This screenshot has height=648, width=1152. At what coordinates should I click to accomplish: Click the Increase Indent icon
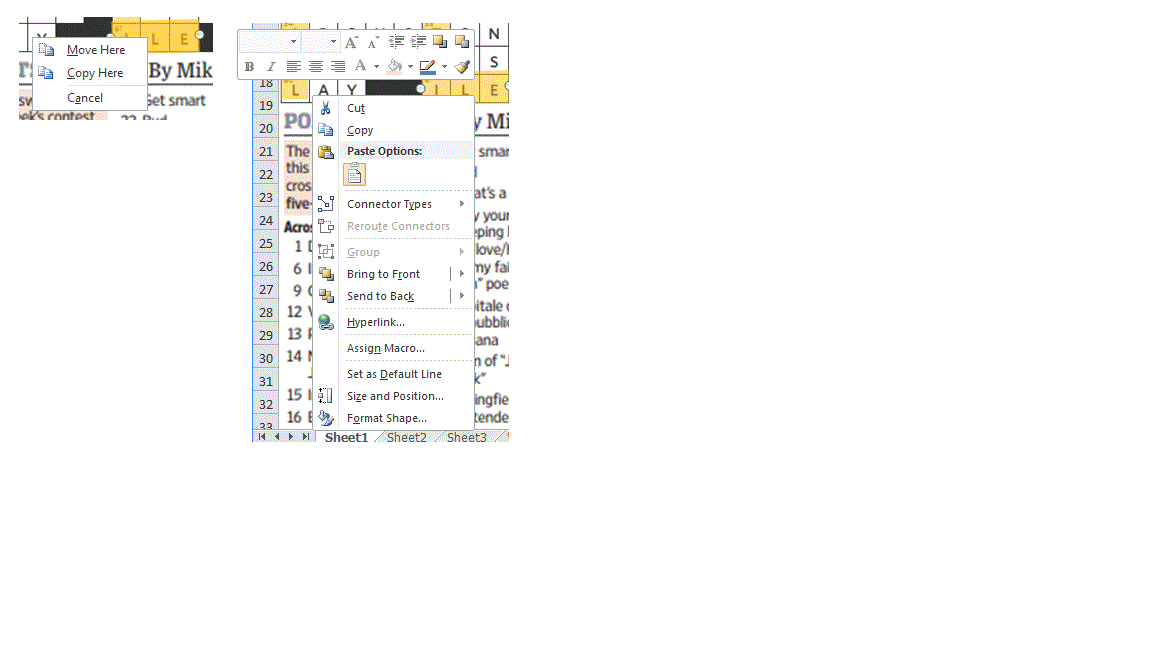418,42
